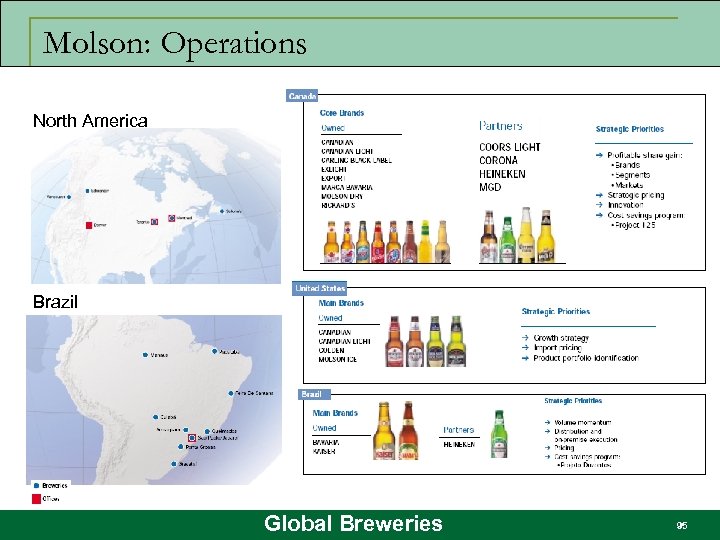Click the Heineken bottle in Brazil section

point(499,433)
